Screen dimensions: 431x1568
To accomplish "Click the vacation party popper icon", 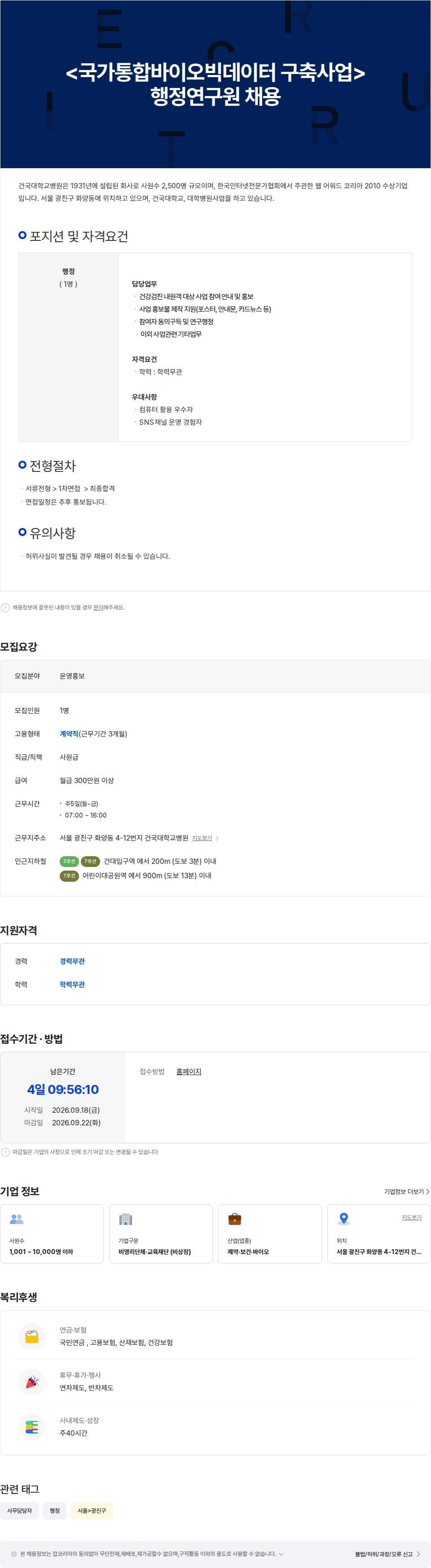I will (32, 1382).
